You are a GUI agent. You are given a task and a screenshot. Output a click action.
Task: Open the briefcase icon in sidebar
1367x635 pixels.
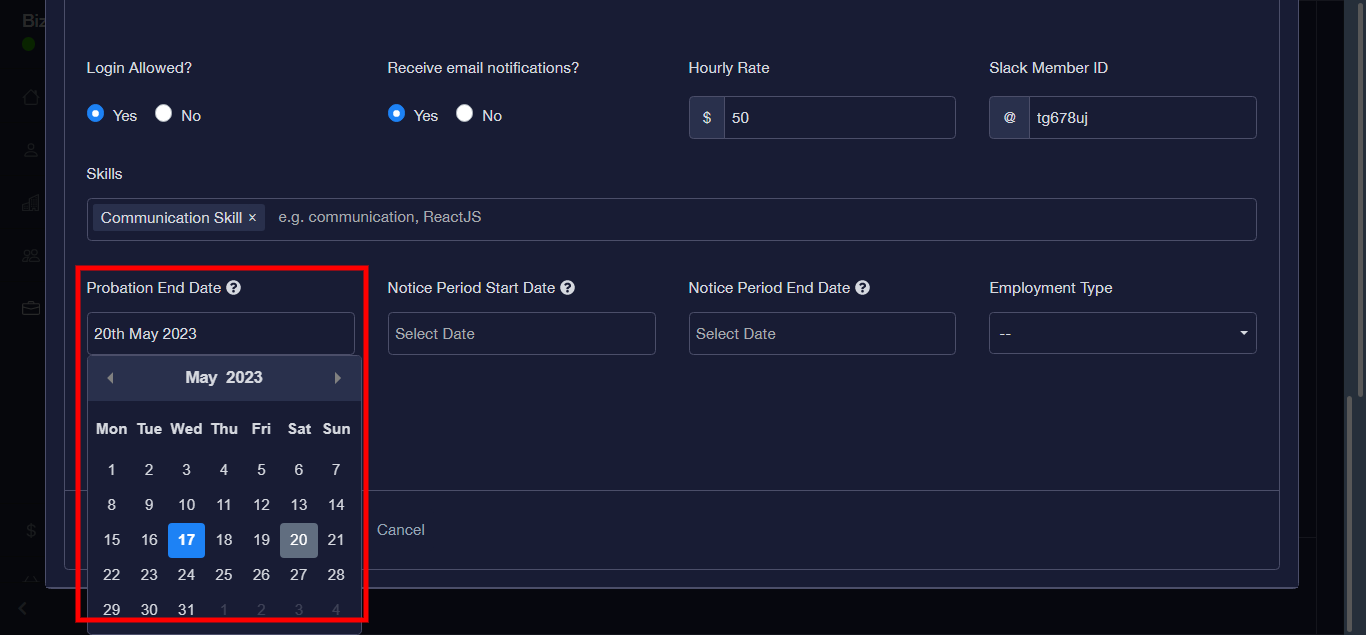click(x=30, y=308)
